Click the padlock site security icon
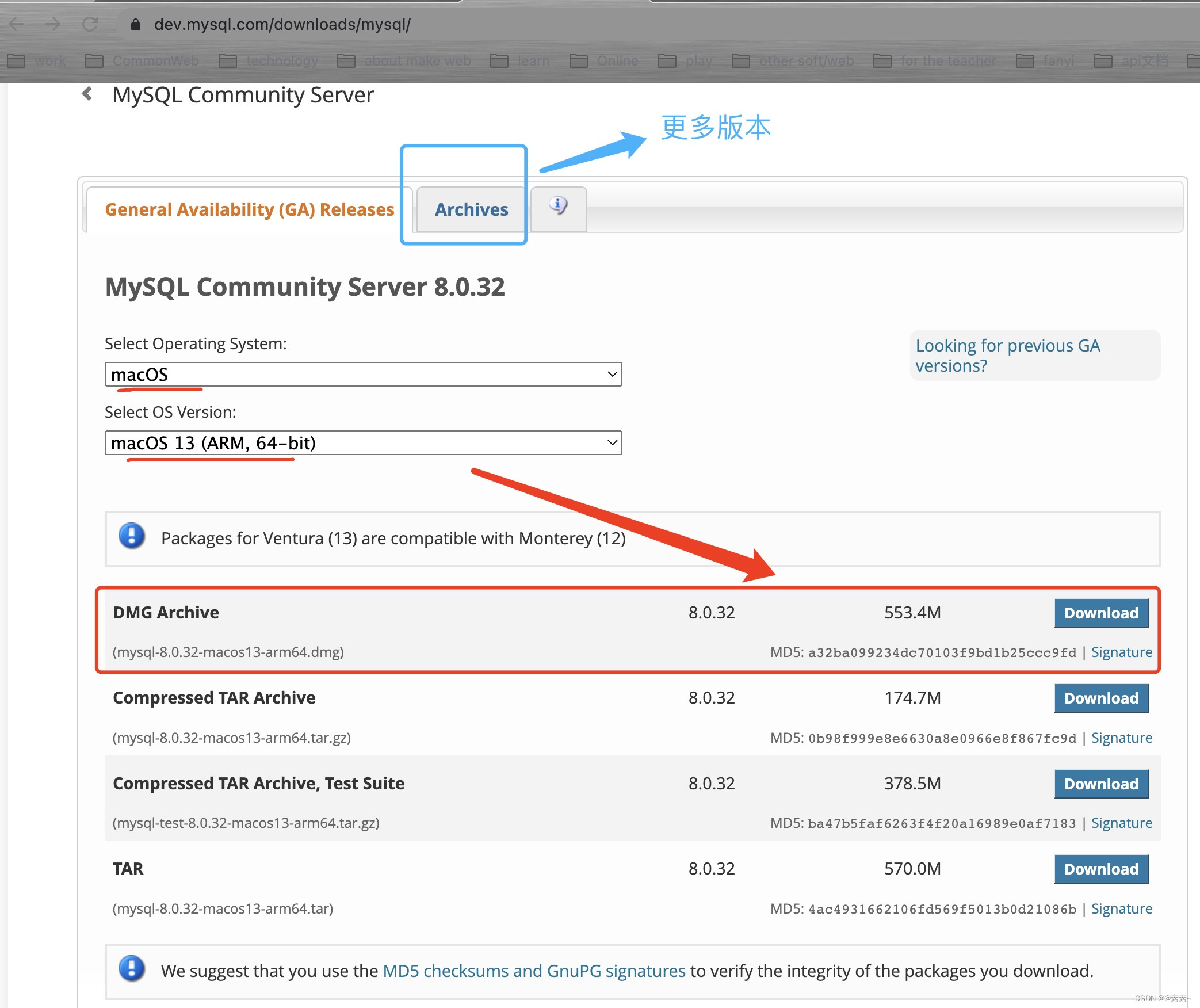Screen dimensions: 1200x1008 point(136,24)
